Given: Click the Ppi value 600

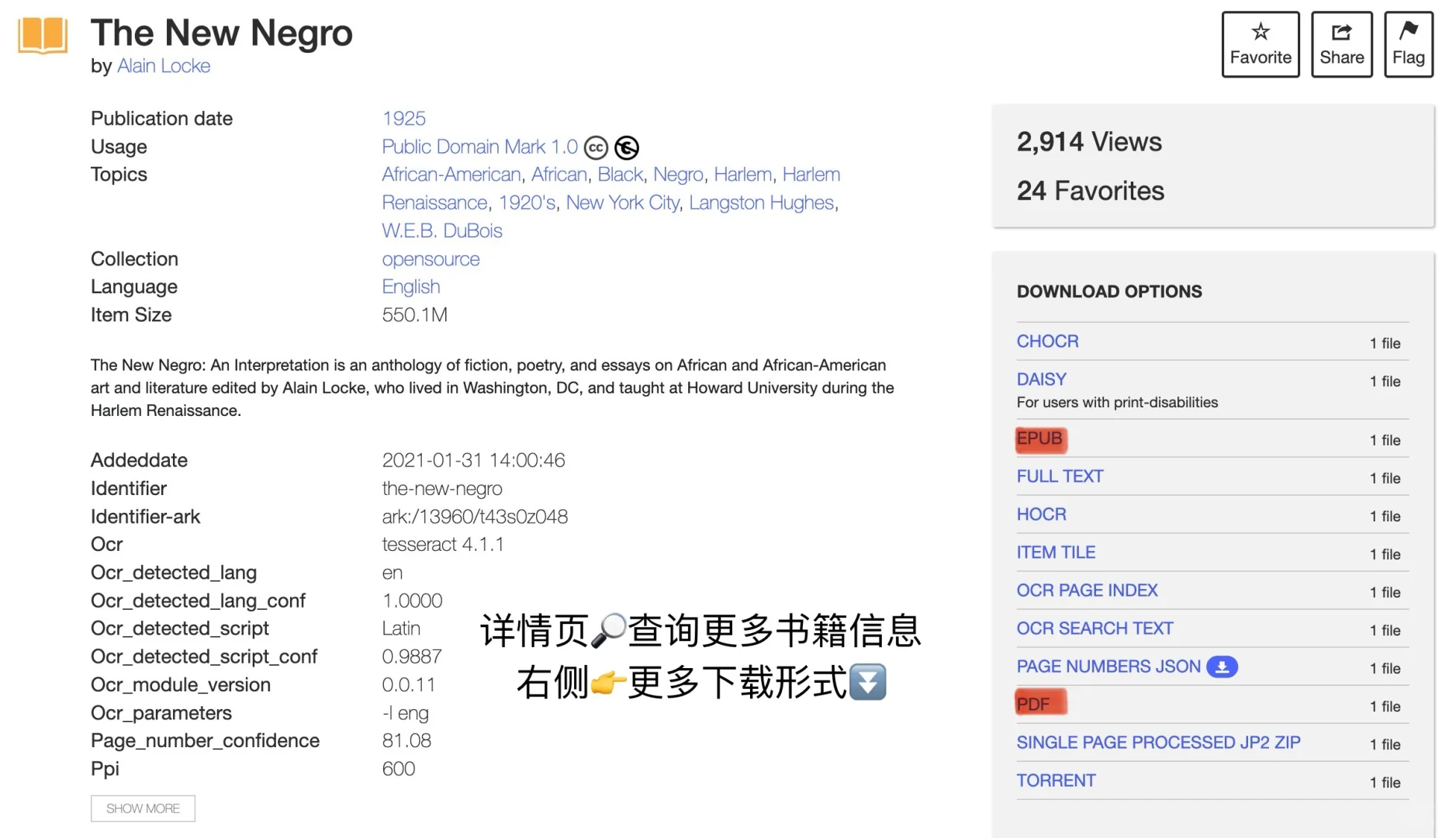Looking at the screenshot, I should pyautogui.click(x=398, y=769).
